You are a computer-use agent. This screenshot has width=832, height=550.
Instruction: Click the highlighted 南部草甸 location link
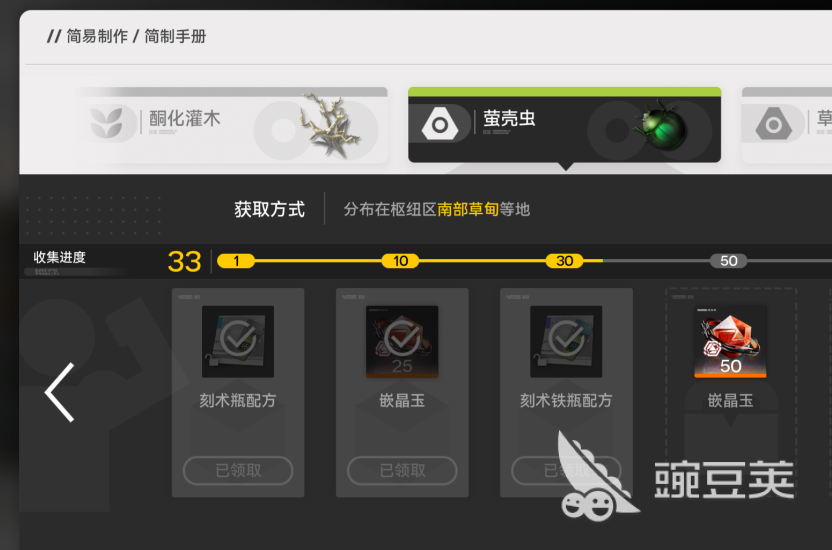coord(468,209)
